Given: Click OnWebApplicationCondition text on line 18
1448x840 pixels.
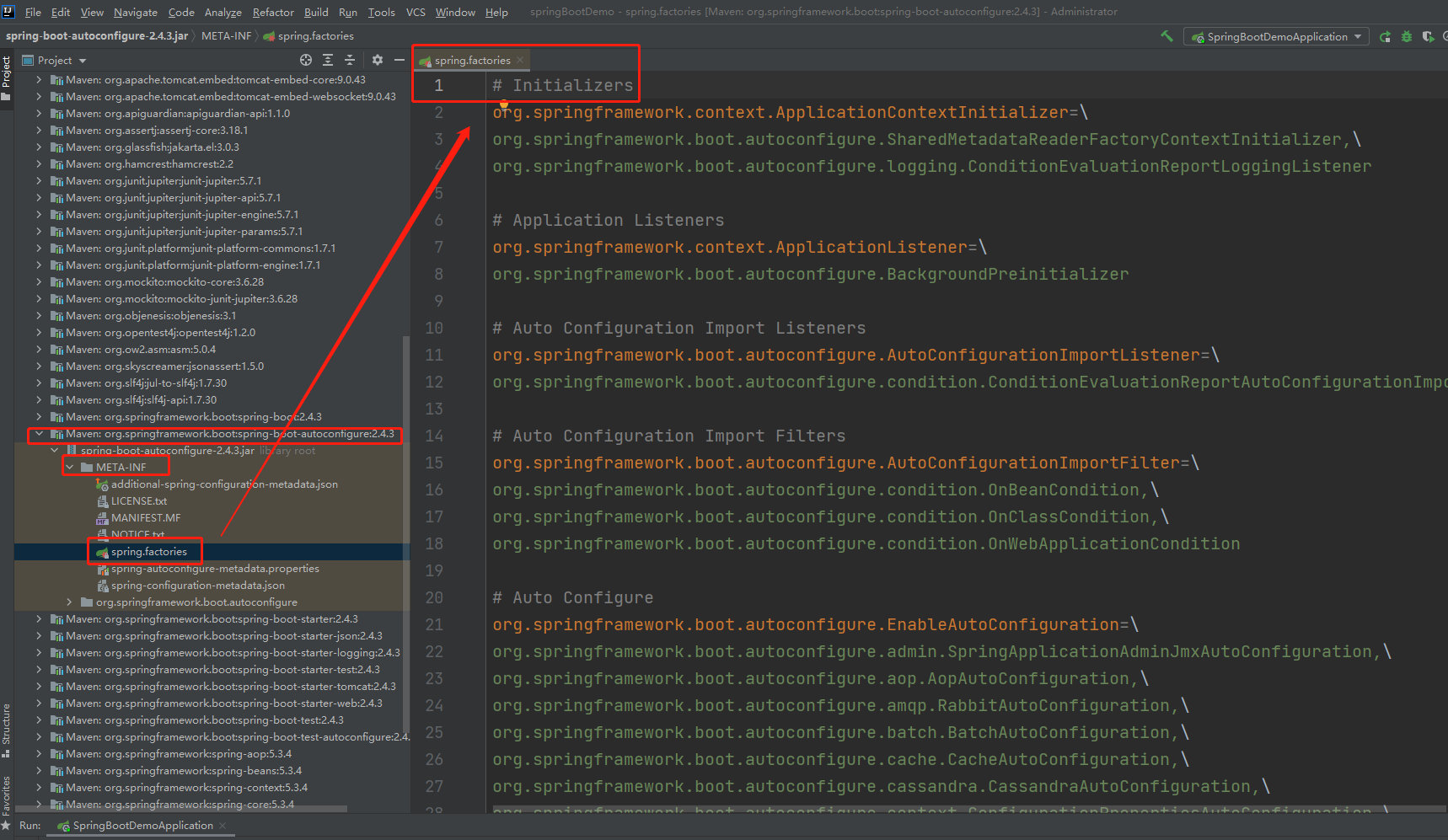Looking at the screenshot, I should pos(1113,543).
